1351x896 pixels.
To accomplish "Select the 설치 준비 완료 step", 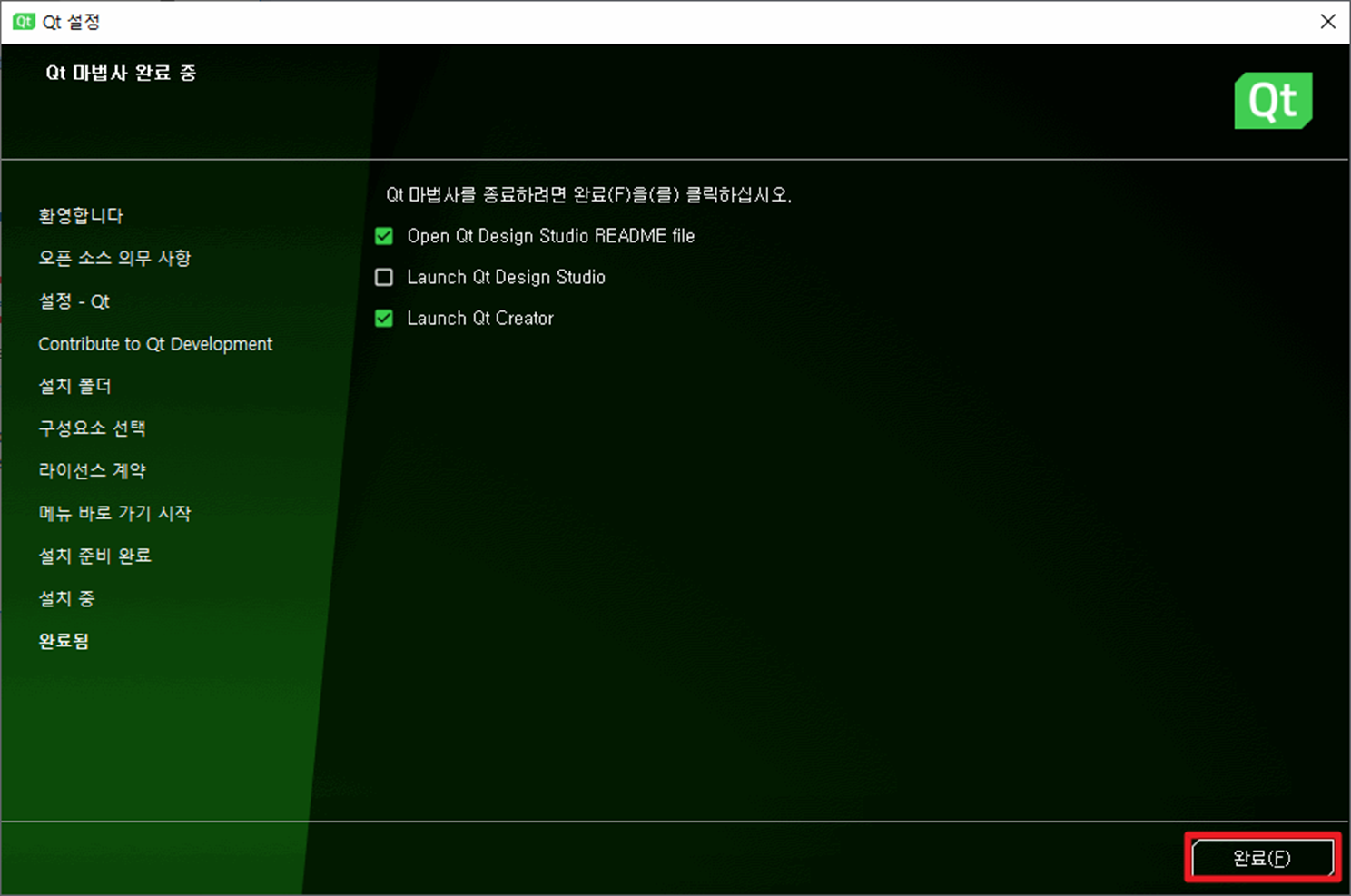I will (x=94, y=556).
